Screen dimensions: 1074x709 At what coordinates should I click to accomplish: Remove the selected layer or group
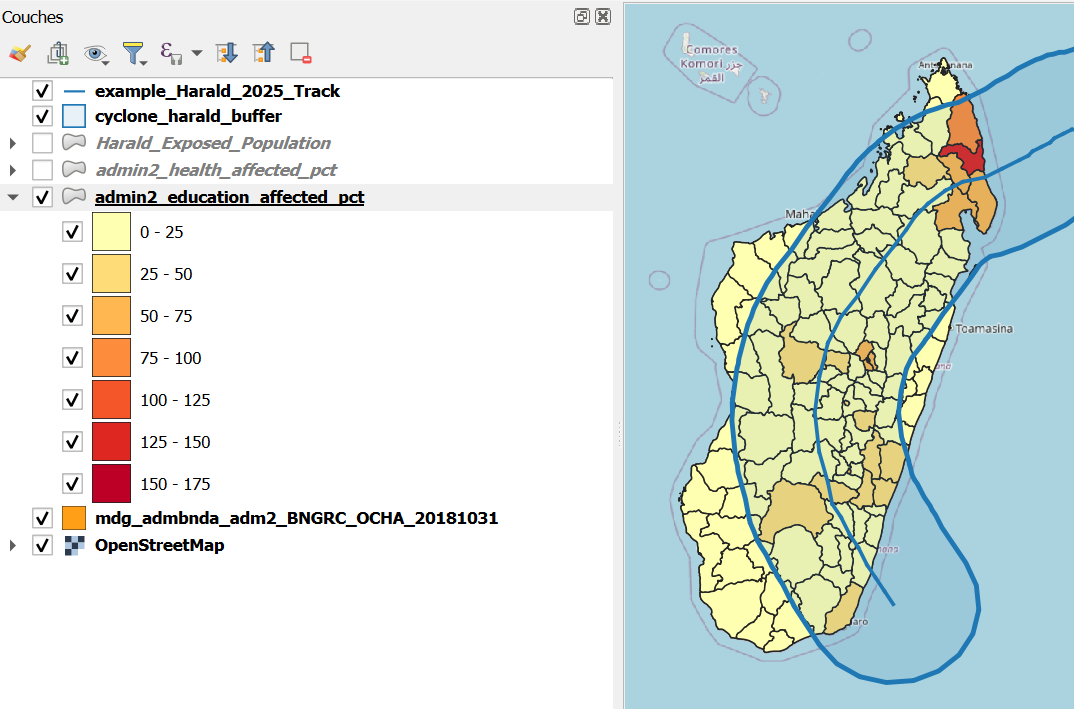(299, 52)
